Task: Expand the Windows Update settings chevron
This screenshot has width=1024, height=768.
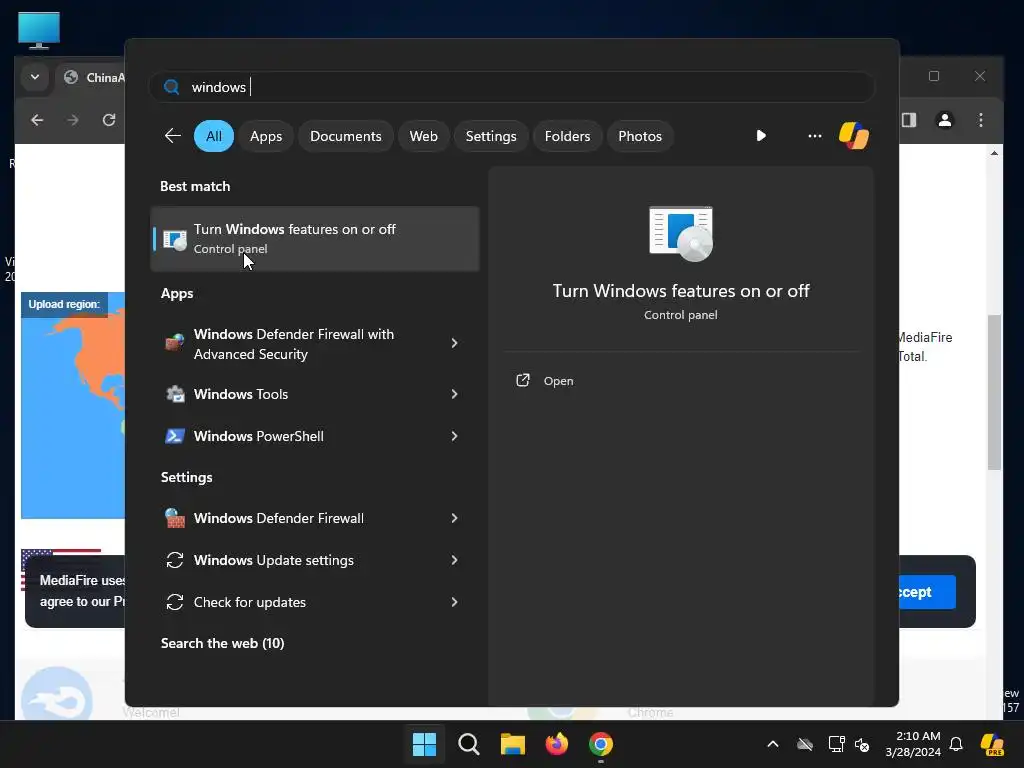Action: click(x=455, y=560)
